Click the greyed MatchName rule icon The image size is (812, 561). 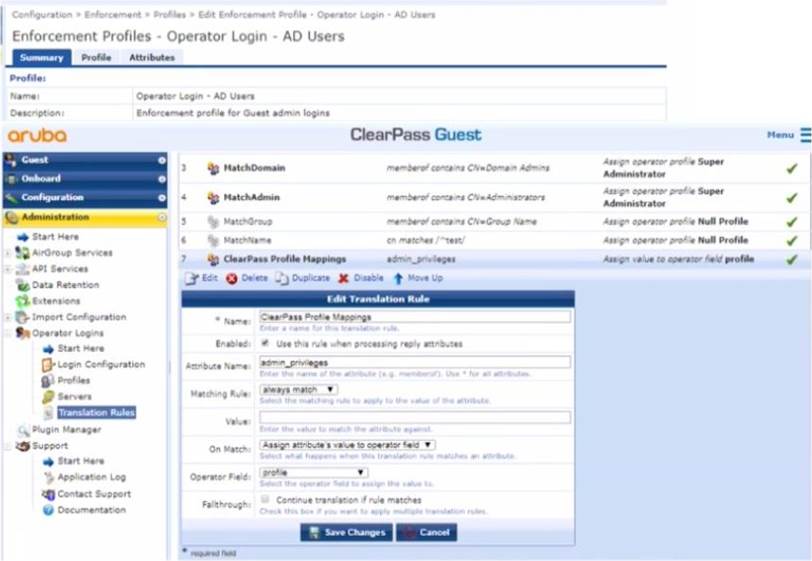pos(213,240)
